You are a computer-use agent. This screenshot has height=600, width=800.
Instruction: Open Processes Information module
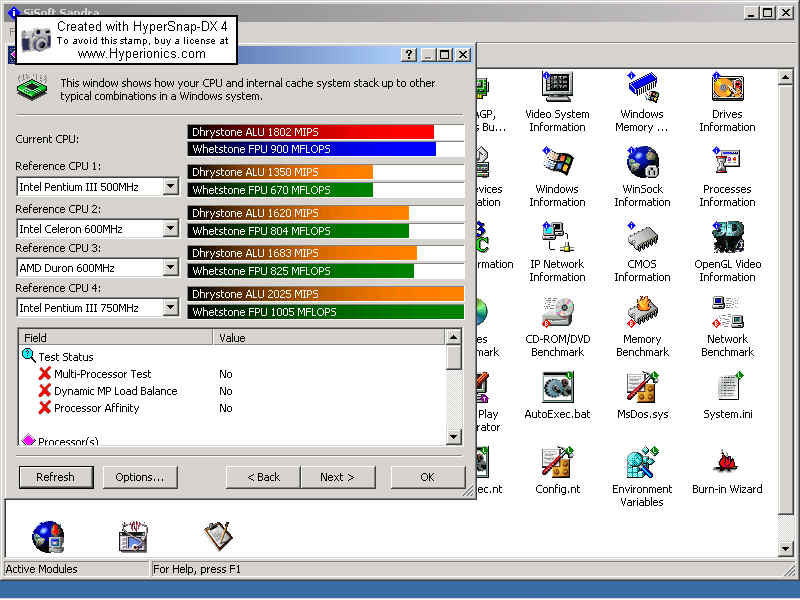point(727,177)
